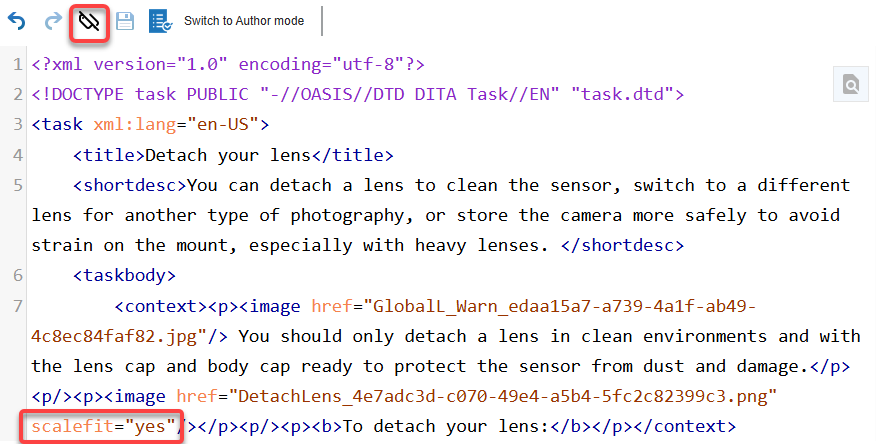Click line number 5 in the gutter
The height and width of the screenshot is (444, 876).
point(20,185)
